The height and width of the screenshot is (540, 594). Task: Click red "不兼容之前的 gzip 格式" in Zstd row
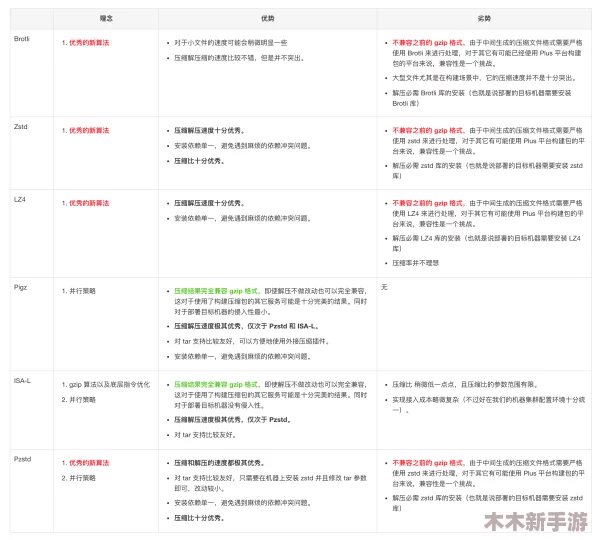[x=428, y=130]
